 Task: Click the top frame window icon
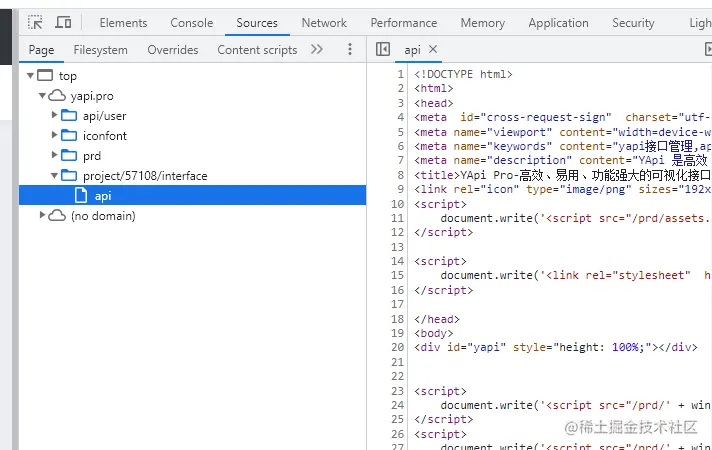pos(45,75)
